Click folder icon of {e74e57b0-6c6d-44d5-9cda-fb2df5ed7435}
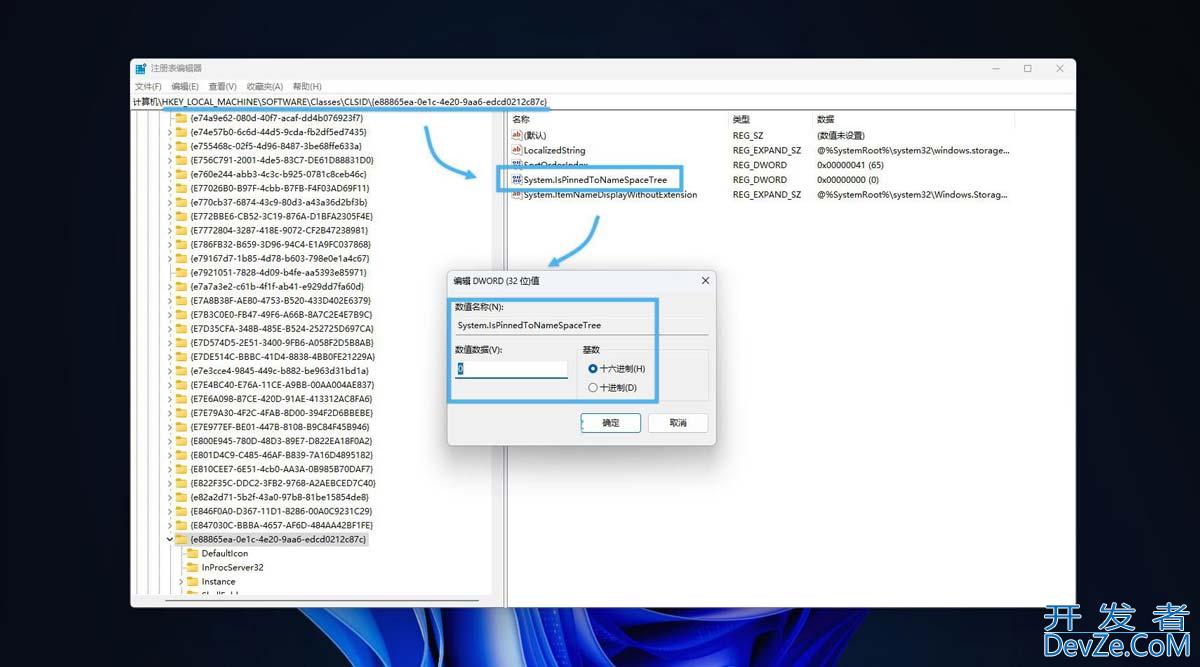 coord(181,132)
